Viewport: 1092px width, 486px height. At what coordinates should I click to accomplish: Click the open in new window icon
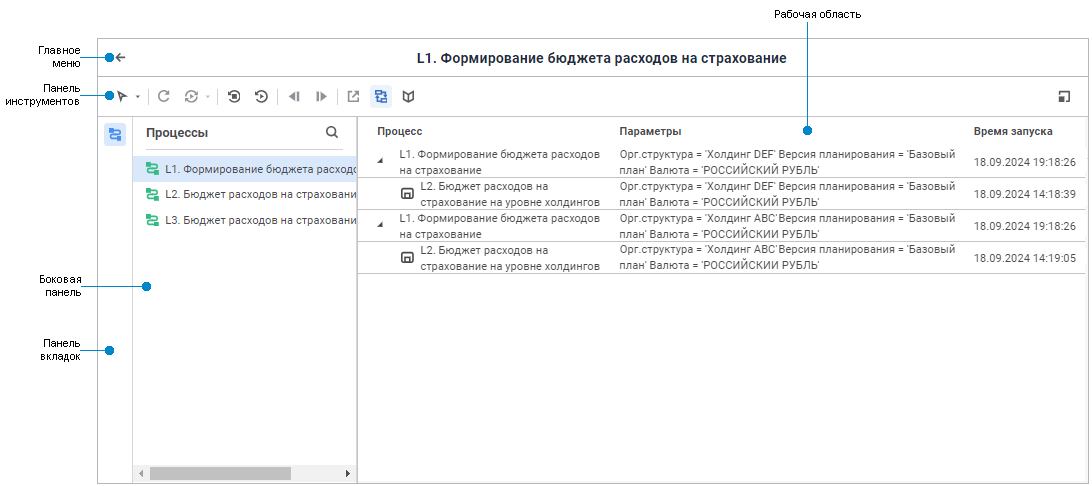(353, 97)
